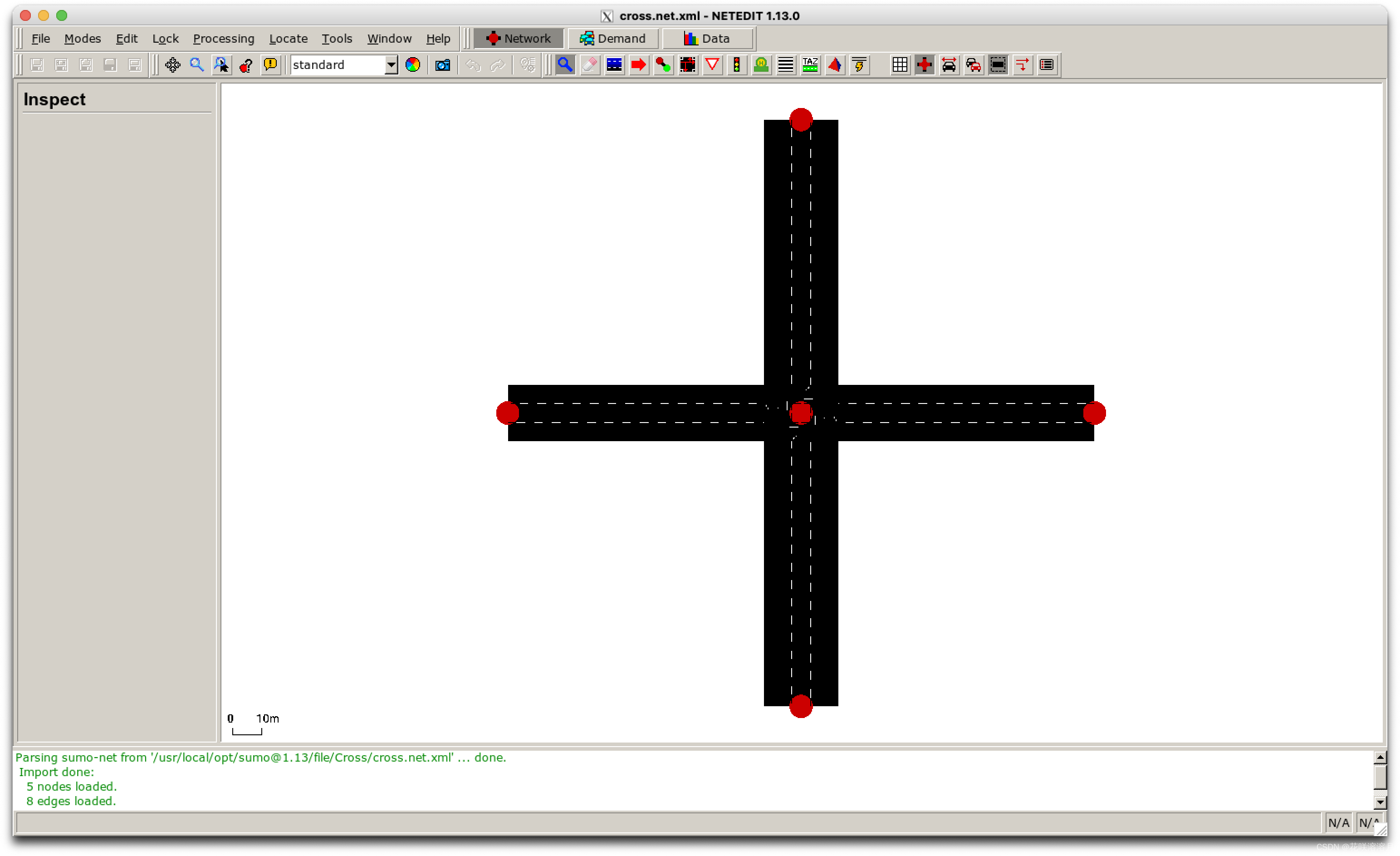The width and height of the screenshot is (1400, 856).
Task: Click the '10m' scale label
Action: 268,718
